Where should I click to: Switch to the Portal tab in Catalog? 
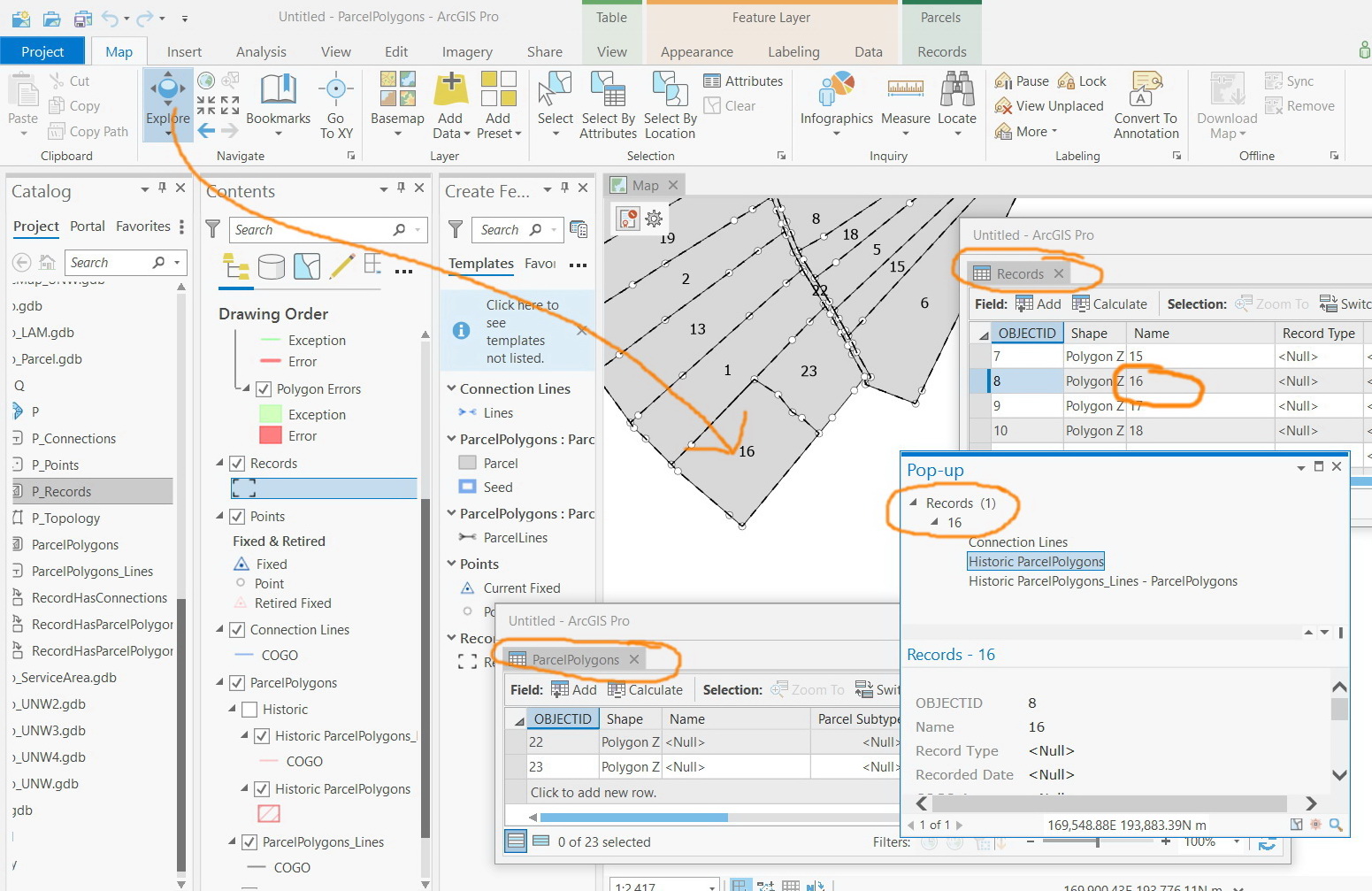88,227
